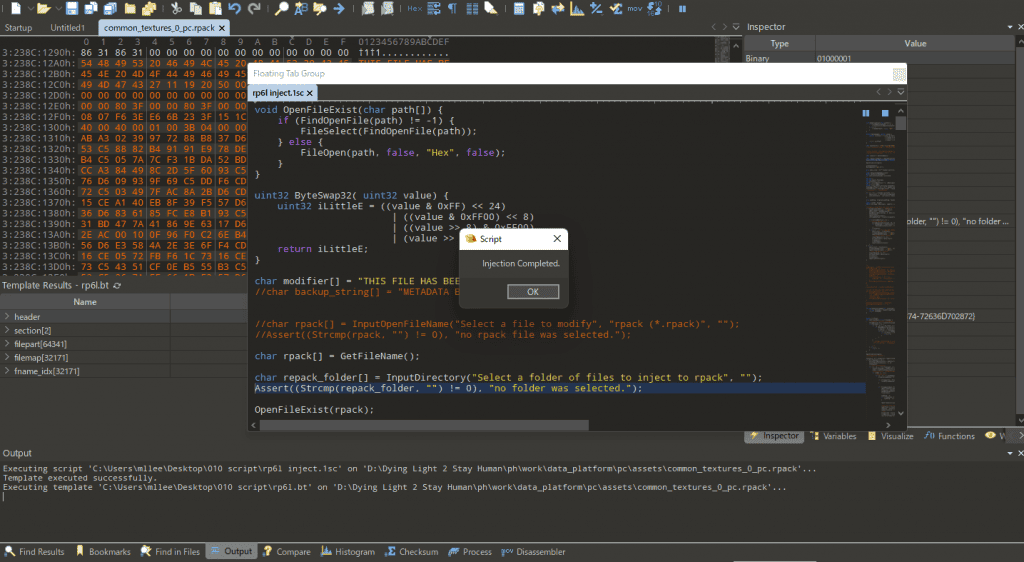1024x562 pixels.
Task: Open the Checksum bottom tab
Action: [x=411, y=552]
